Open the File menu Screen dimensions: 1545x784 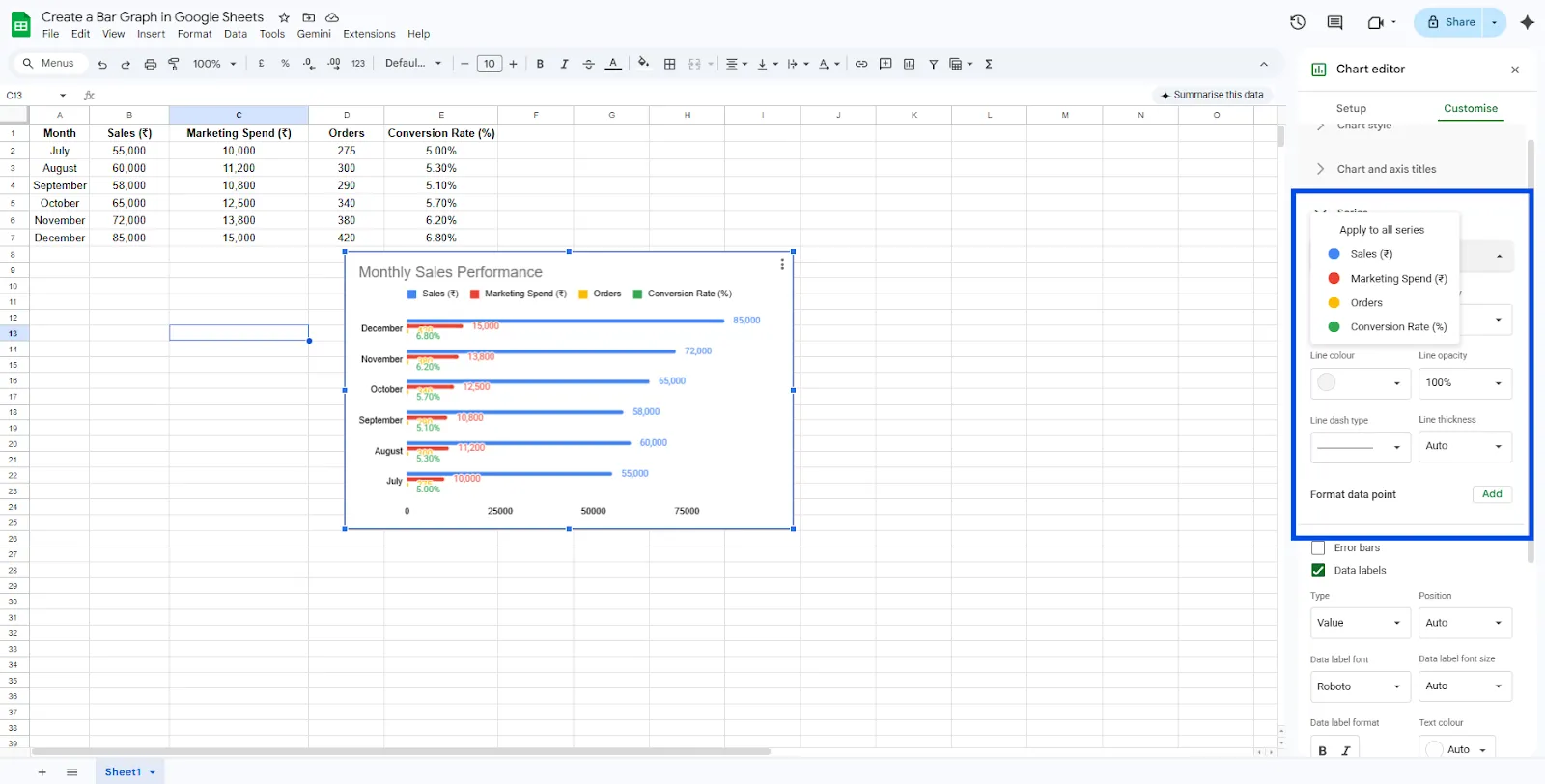(50, 34)
